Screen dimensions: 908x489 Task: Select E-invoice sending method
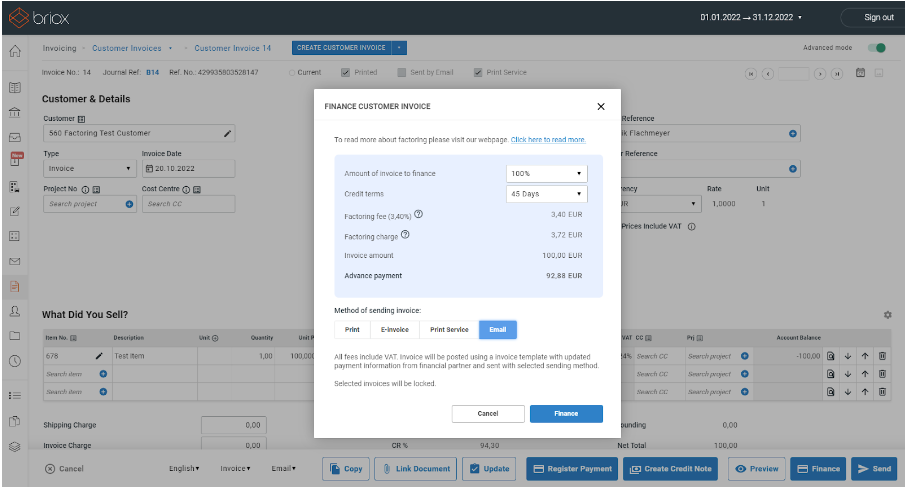pos(394,329)
